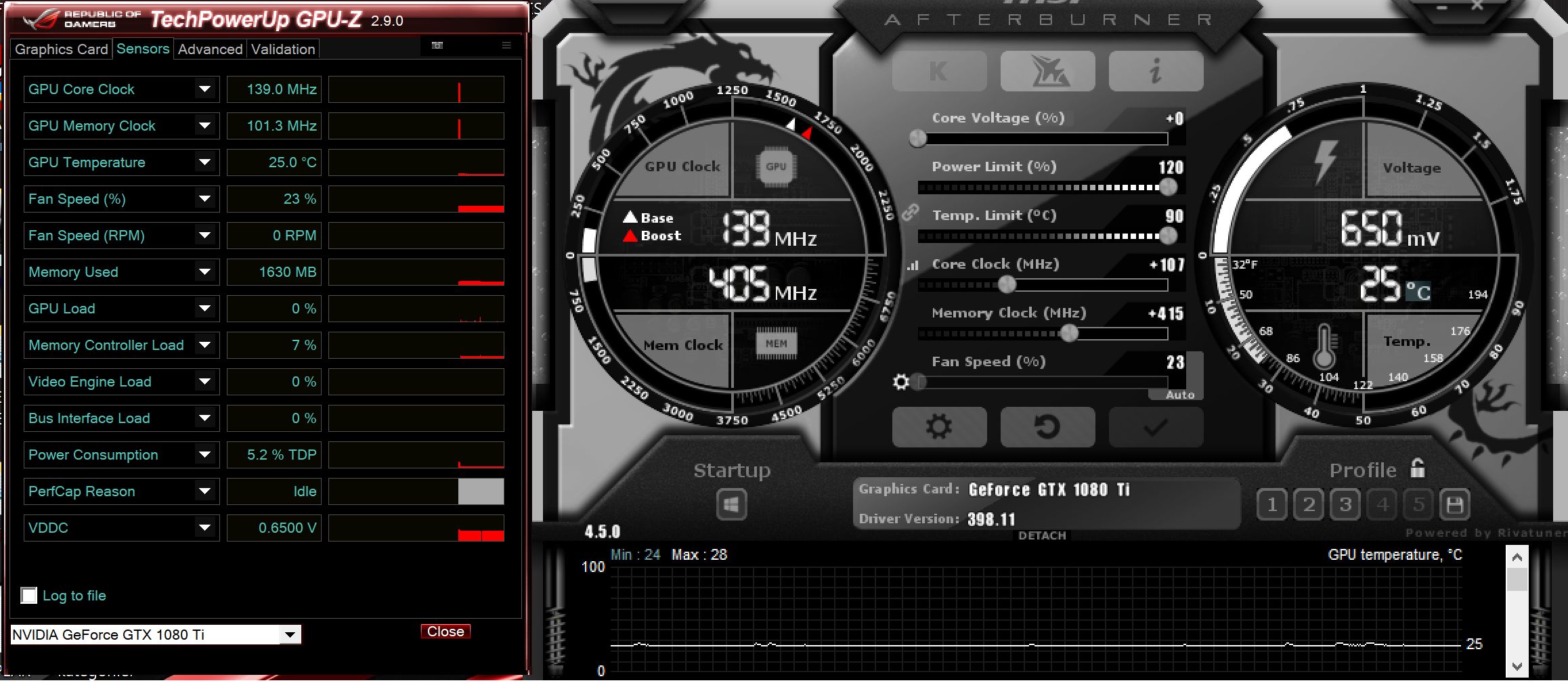Select Afterburner profile slot 5

[x=1418, y=504]
